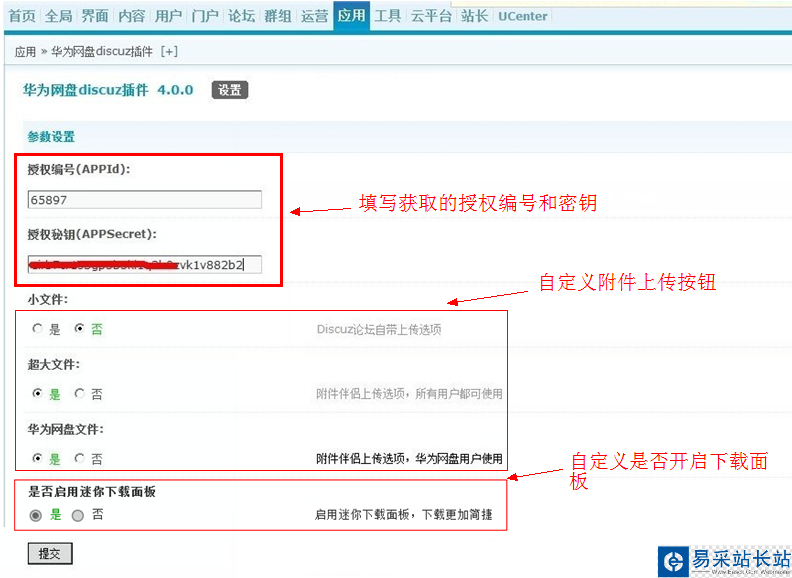Click the [+] next to breadcrumb
This screenshot has height=578, width=792.
(169, 52)
